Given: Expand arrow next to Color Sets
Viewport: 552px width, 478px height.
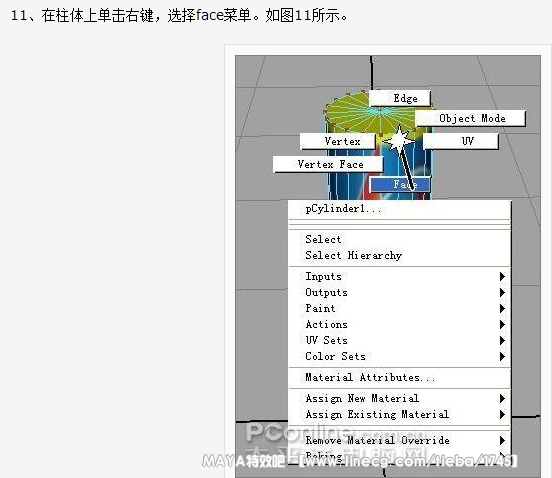Looking at the screenshot, I should [x=502, y=357].
